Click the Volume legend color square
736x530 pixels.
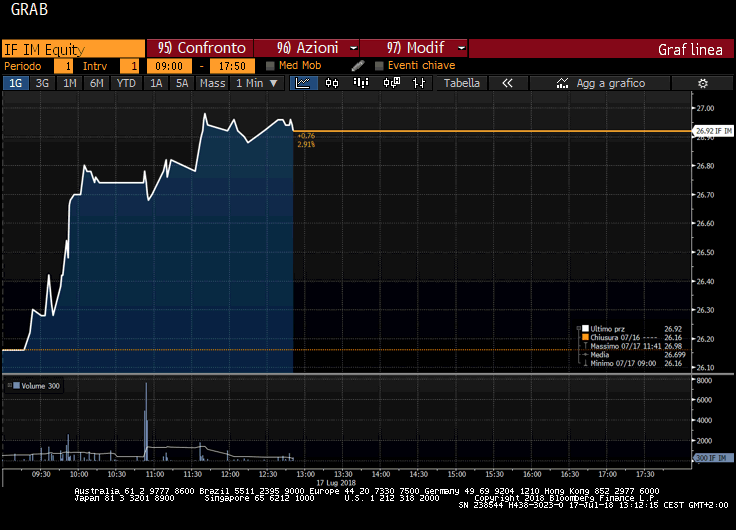[x=17, y=386]
